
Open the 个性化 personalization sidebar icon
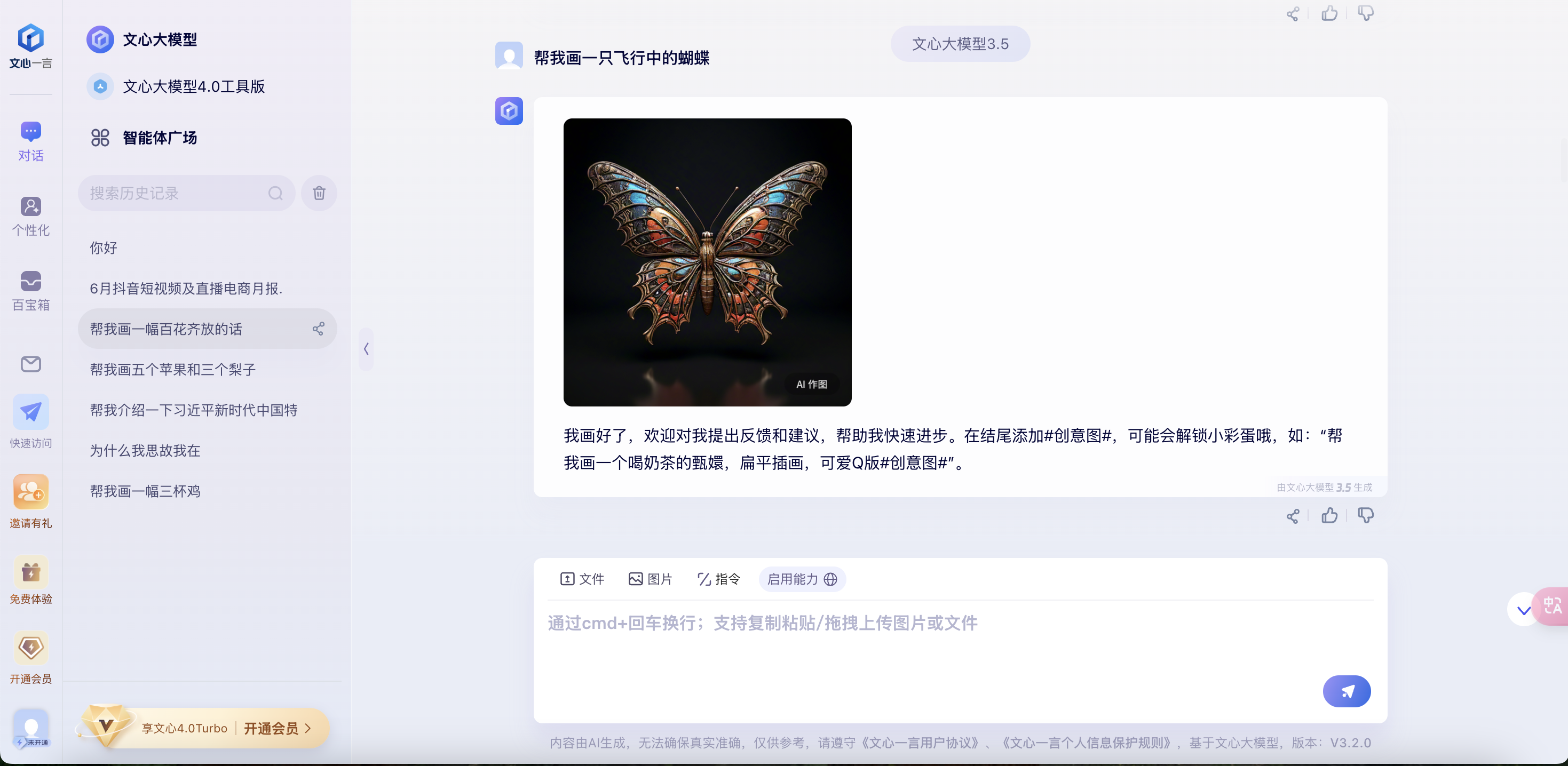coord(30,216)
